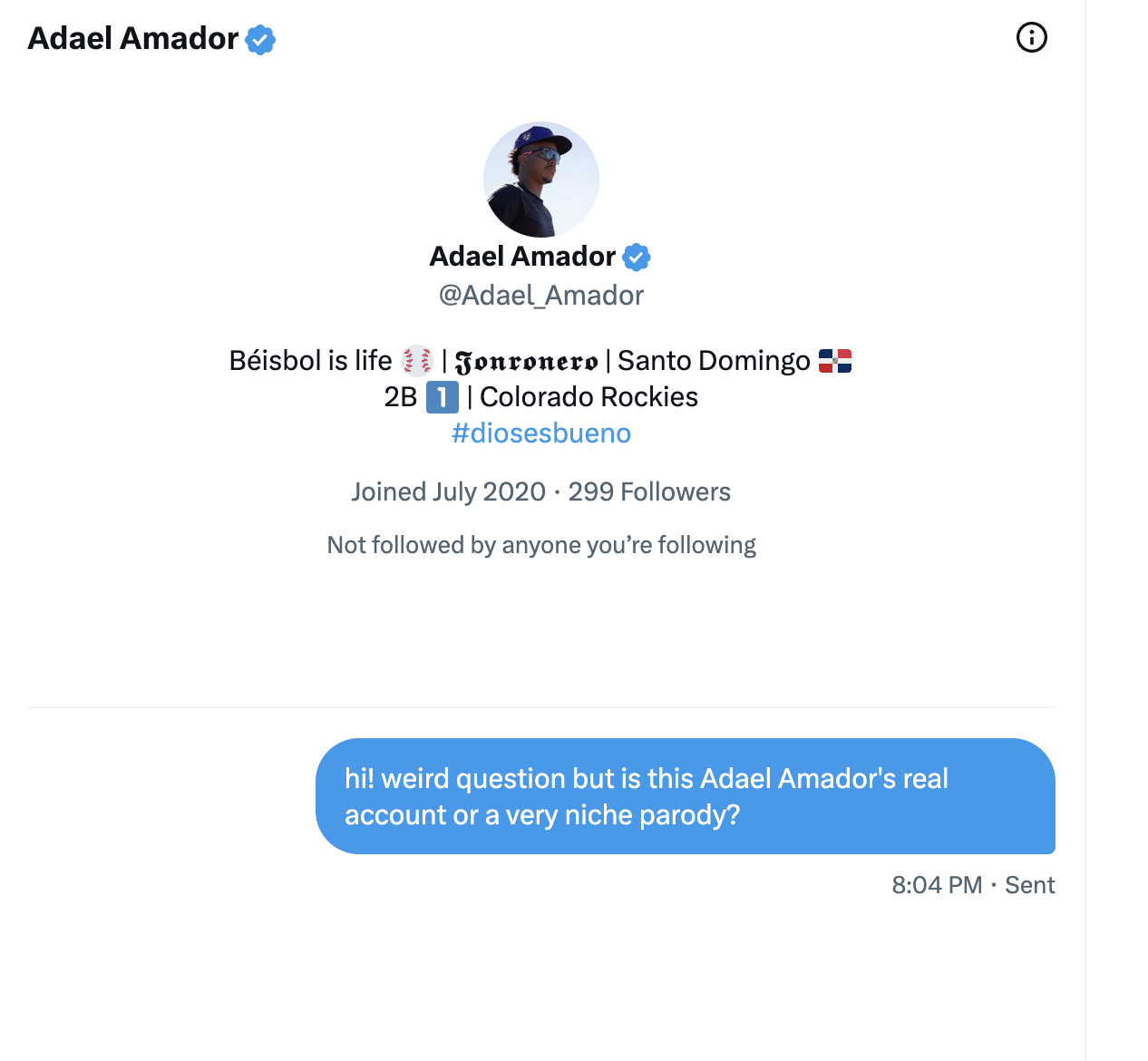Click the Colorado Rockies bio text
Screen dimensions: 1148x1061
point(589,397)
